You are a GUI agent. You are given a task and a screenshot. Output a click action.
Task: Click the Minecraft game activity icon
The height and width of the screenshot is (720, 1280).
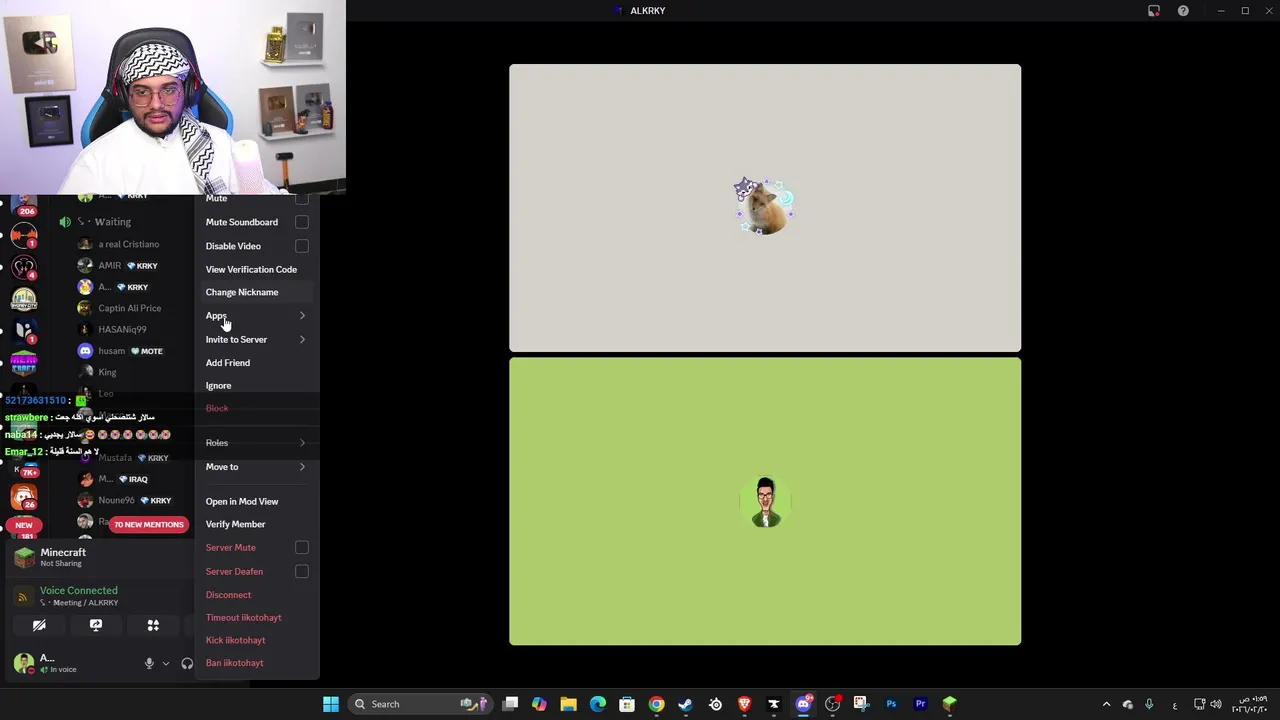point(24,558)
